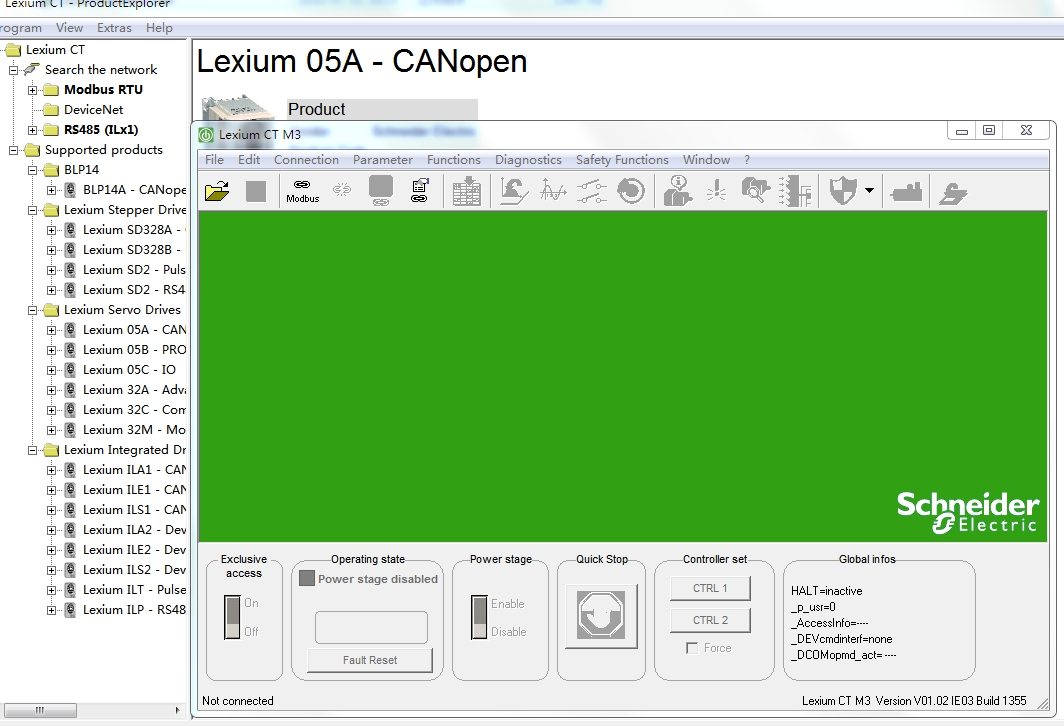Collapse the Supported products node
Image resolution: width=1064 pixels, height=726 pixels.
[x=13, y=150]
